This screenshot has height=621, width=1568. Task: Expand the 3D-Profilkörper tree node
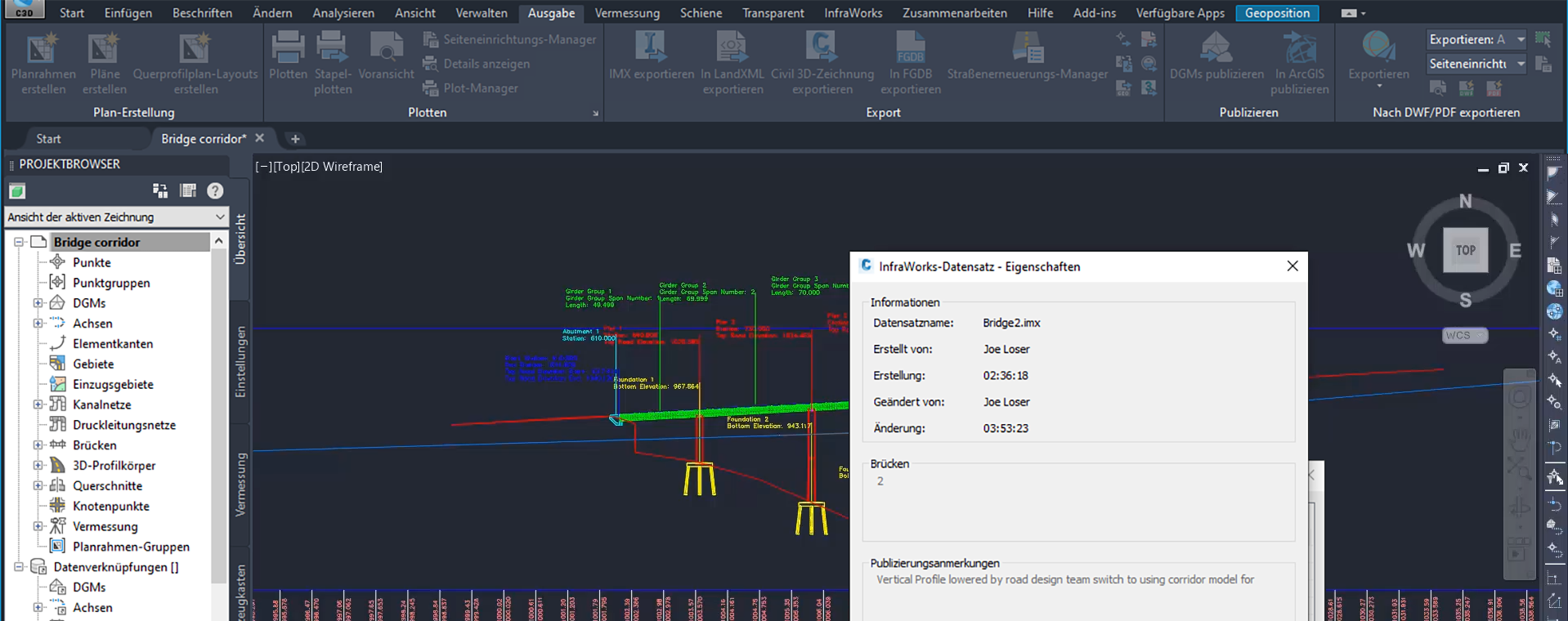(38, 466)
